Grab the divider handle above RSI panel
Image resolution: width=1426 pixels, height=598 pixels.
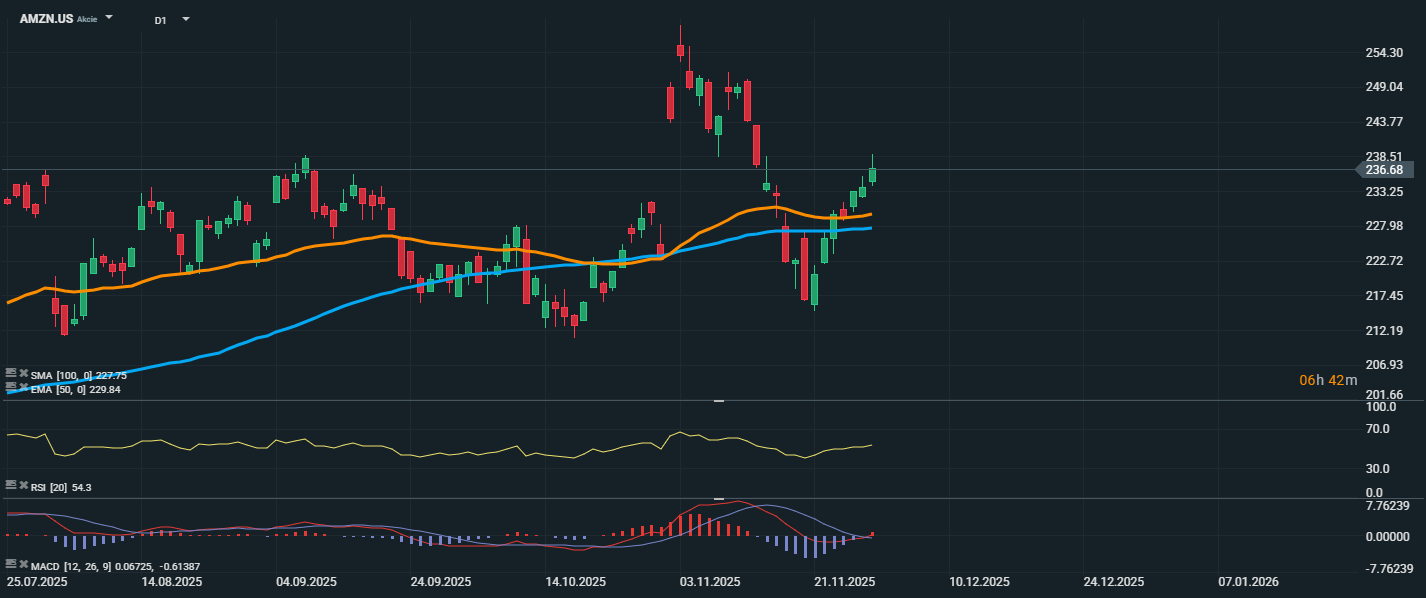click(718, 401)
